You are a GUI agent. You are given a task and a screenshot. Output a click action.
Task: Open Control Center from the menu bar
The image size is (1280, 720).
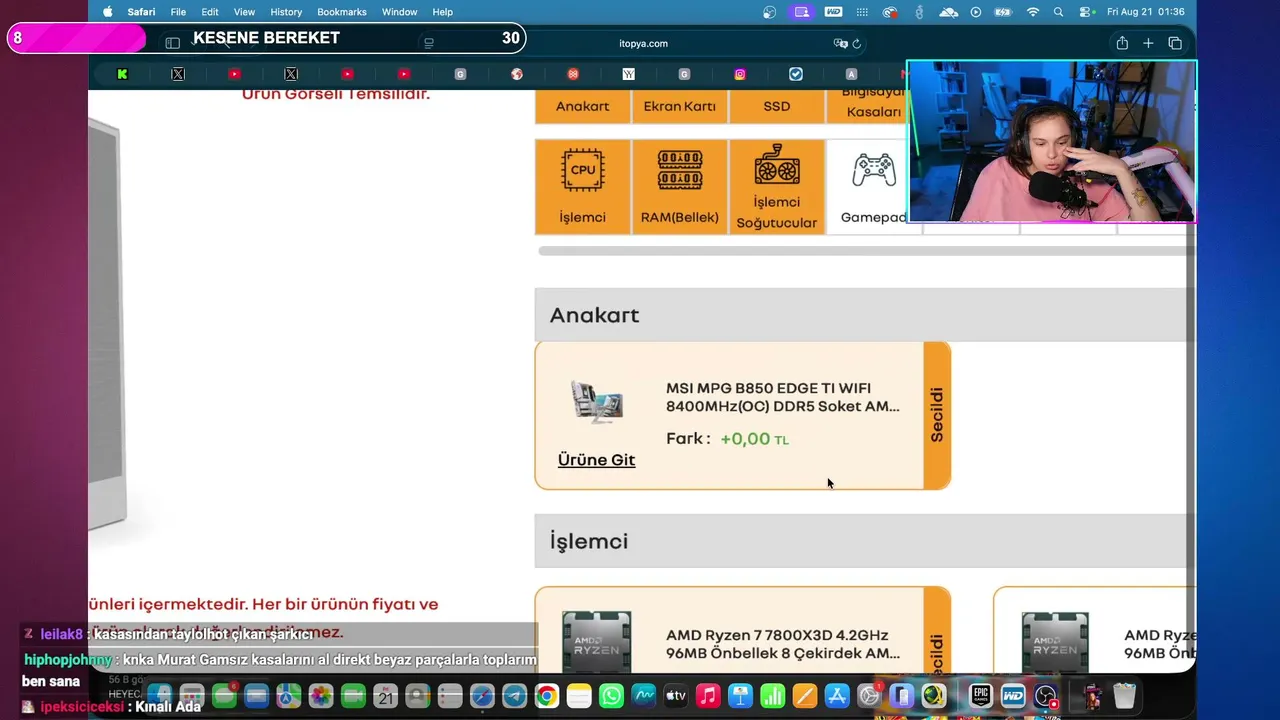[1085, 12]
